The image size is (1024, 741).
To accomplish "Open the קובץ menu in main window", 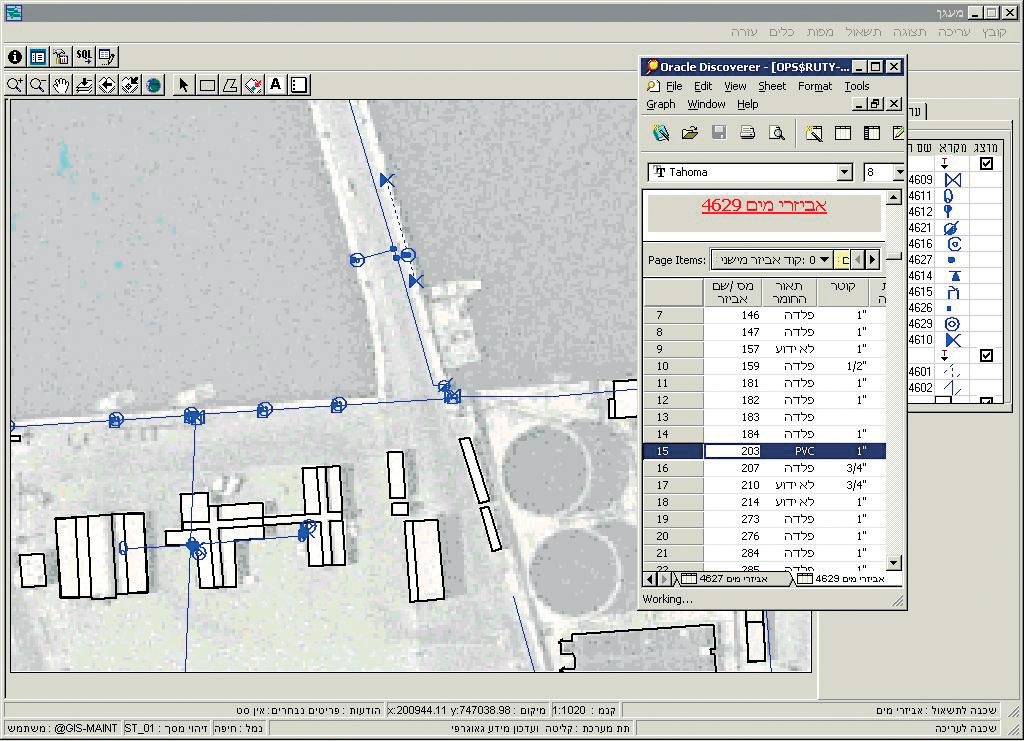I will pos(994,32).
